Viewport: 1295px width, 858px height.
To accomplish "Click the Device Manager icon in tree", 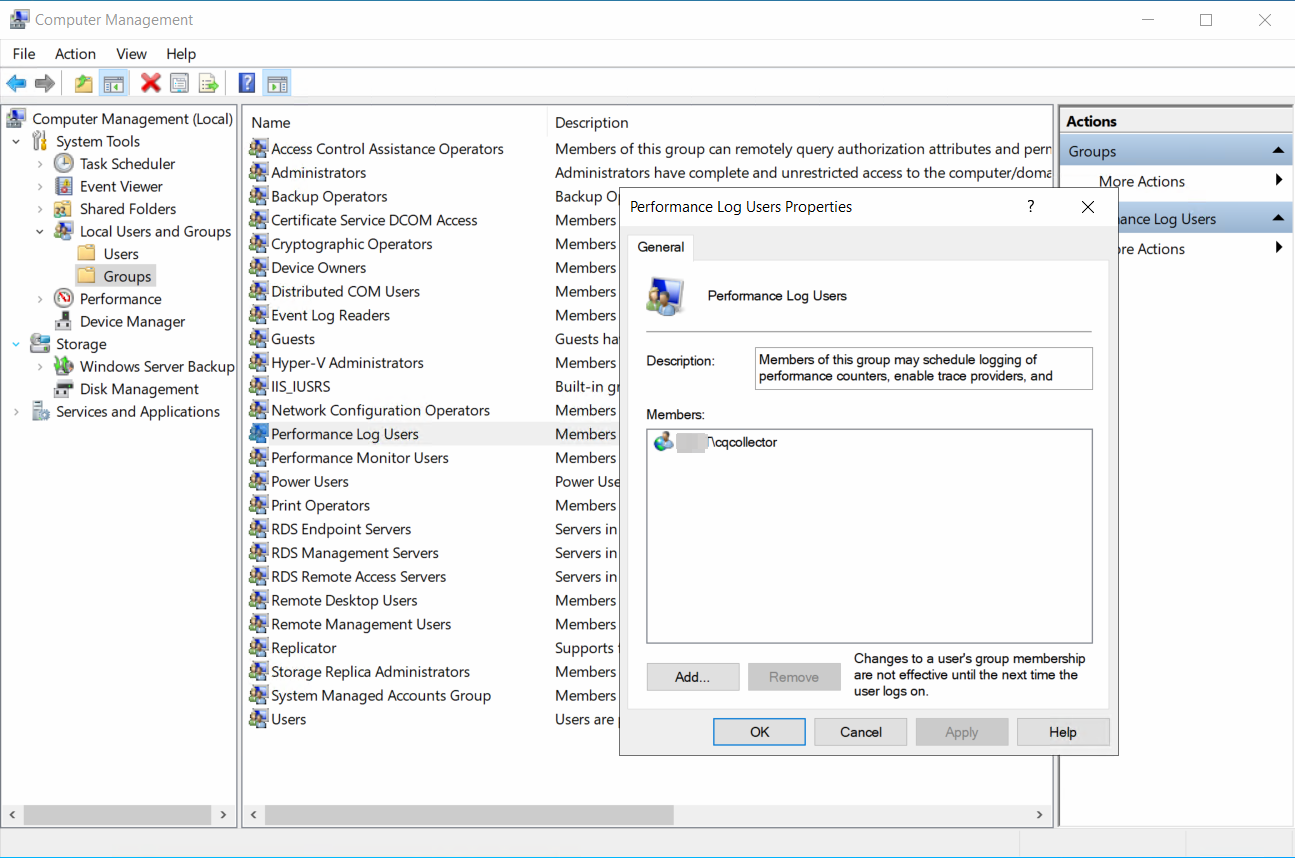I will coord(64,321).
